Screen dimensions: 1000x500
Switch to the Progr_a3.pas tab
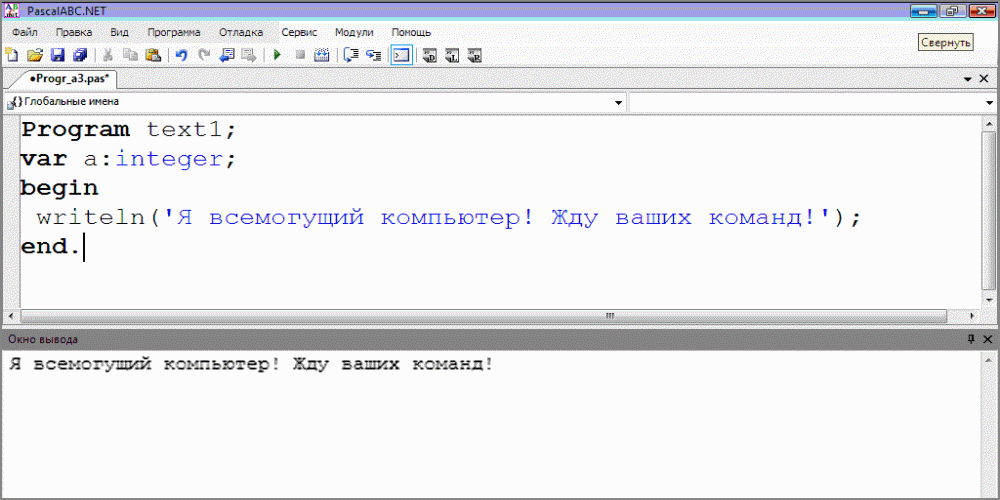click(68, 78)
